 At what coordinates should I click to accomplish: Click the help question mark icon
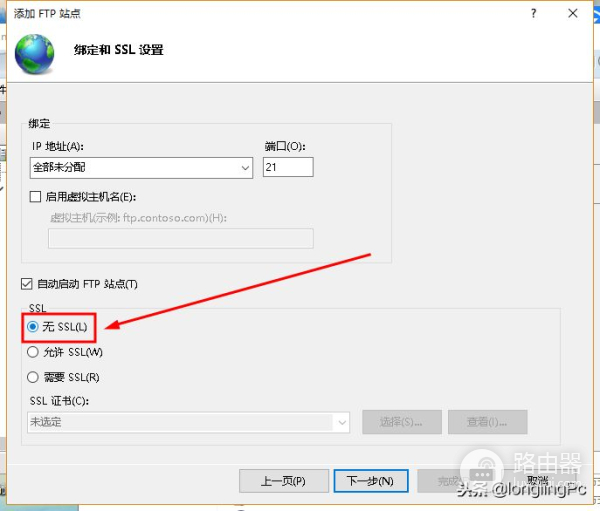(533, 13)
